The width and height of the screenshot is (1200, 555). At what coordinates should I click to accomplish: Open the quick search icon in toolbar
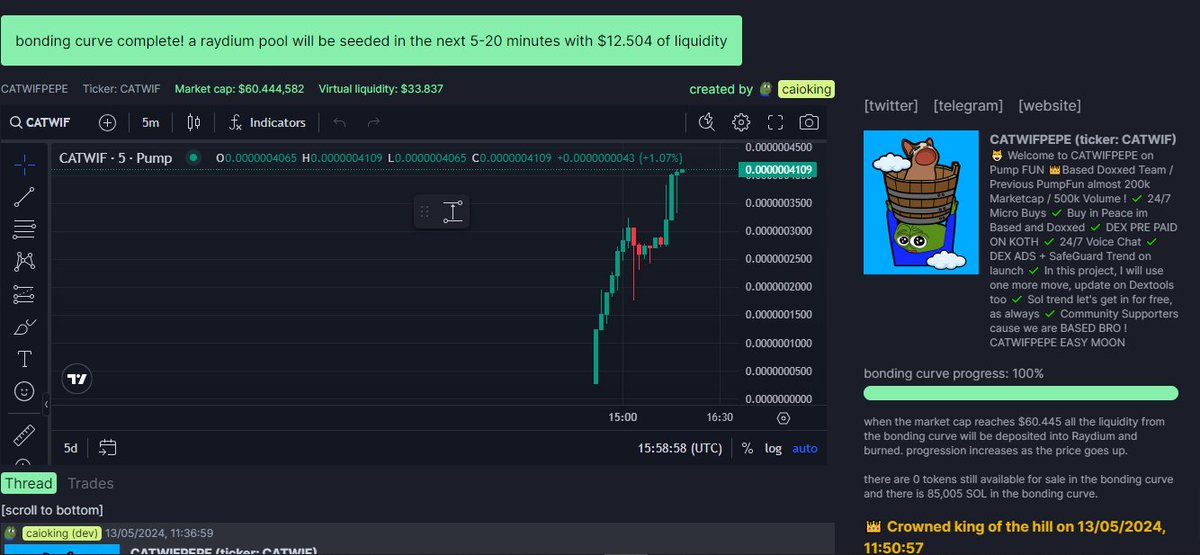707,122
